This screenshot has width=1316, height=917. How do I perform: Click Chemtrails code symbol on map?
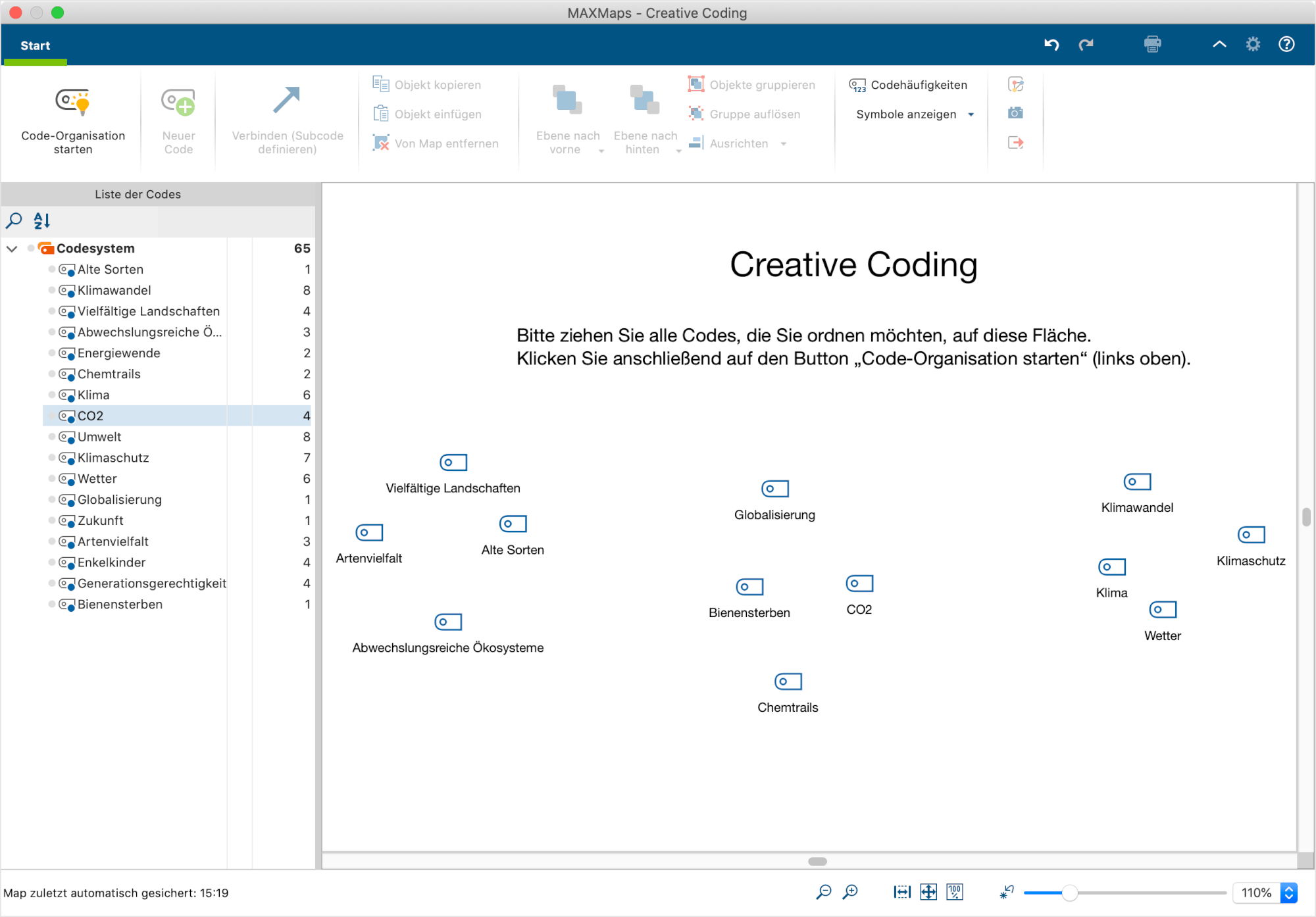[x=788, y=682]
